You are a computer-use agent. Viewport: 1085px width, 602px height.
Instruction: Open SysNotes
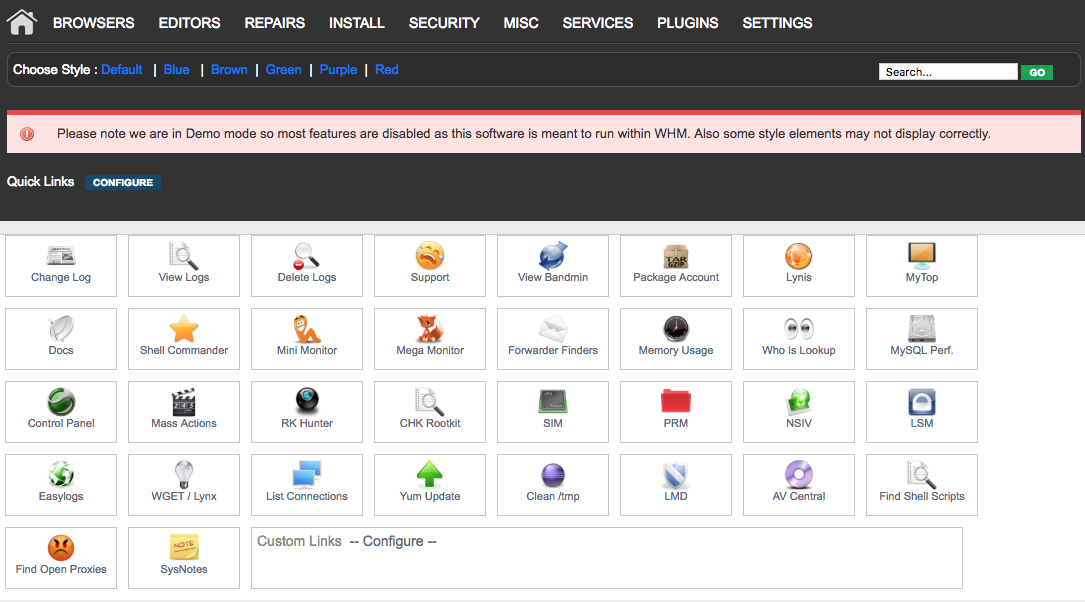pyautogui.click(x=183, y=557)
